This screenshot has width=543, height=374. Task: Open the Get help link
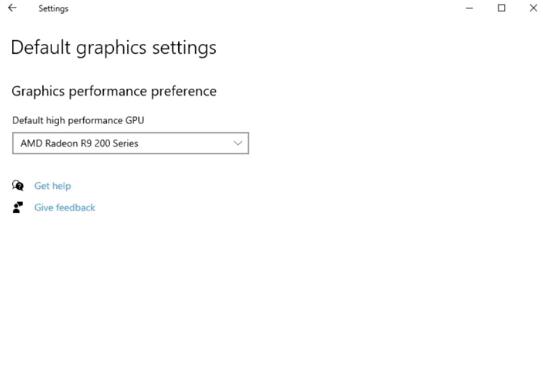click(x=53, y=186)
